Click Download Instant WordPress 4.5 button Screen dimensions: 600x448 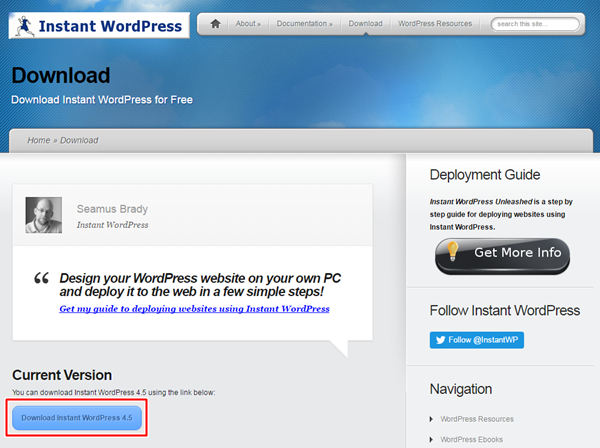click(77, 418)
